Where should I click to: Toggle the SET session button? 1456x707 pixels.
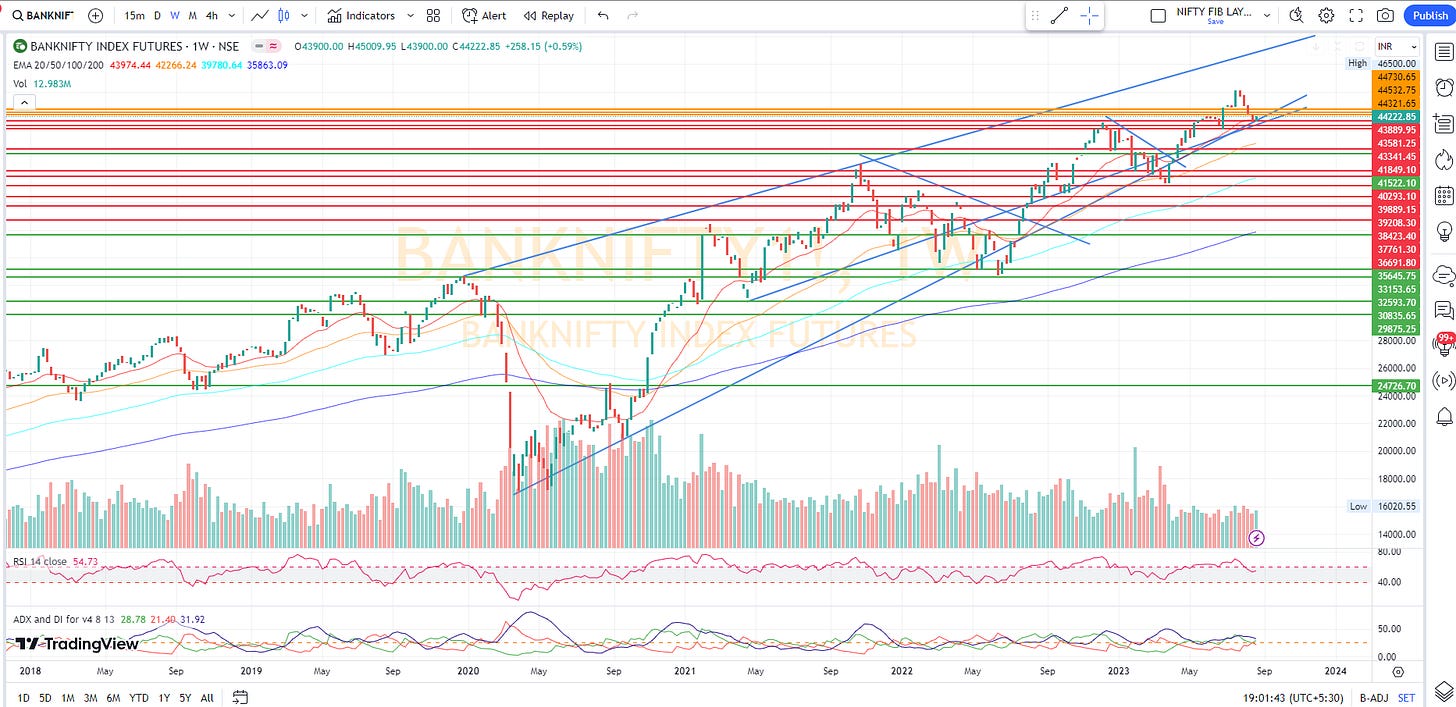point(1406,697)
